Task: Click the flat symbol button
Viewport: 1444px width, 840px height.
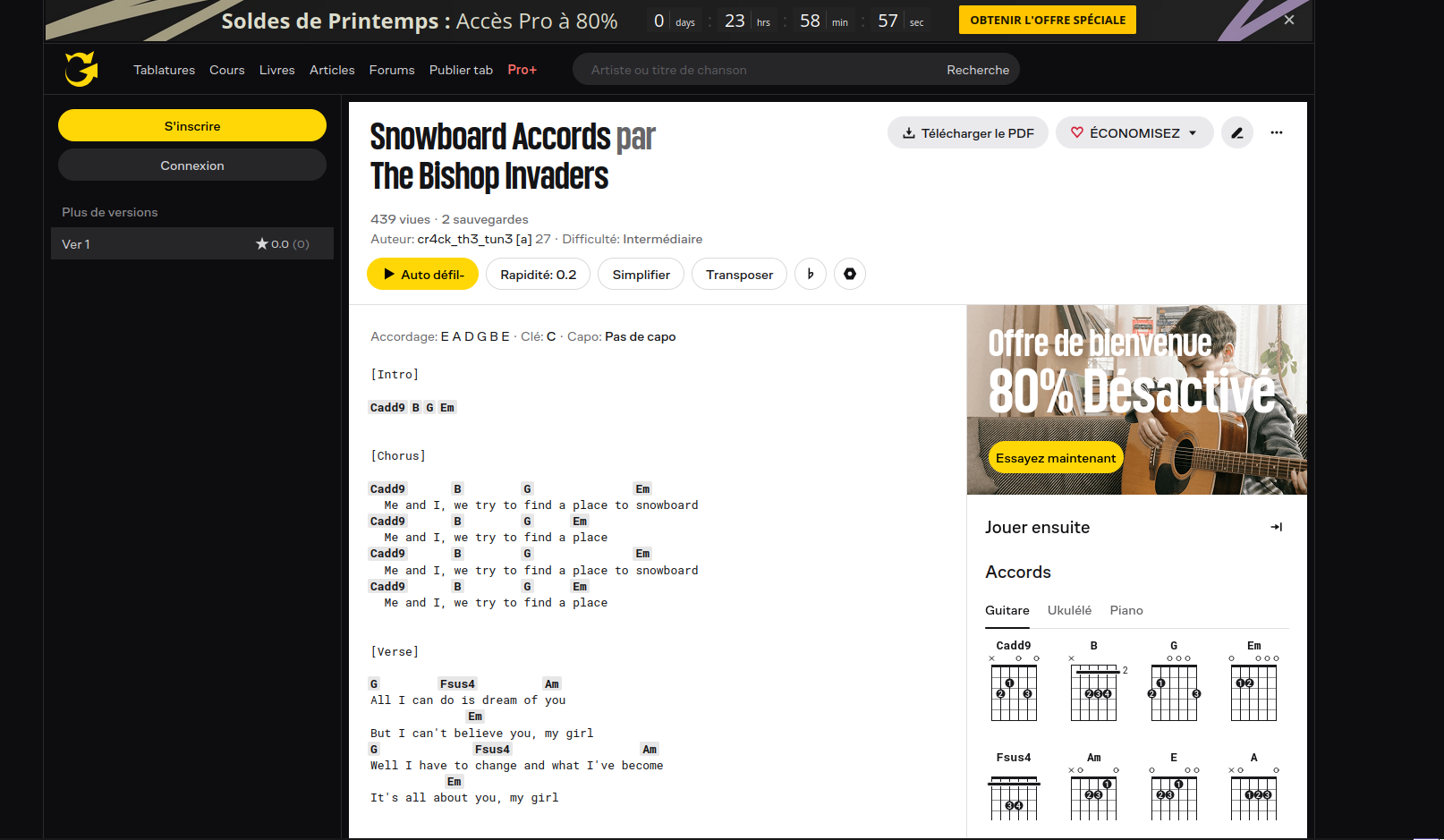Action: pos(810,274)
